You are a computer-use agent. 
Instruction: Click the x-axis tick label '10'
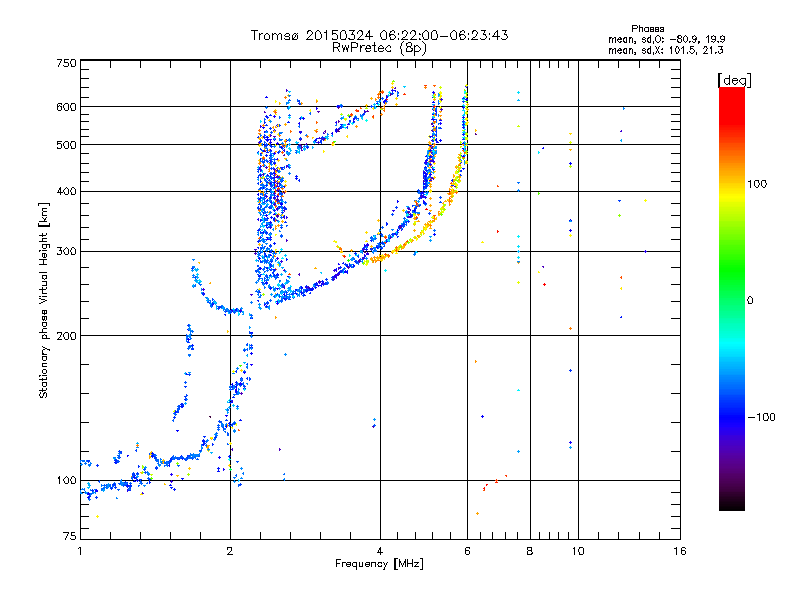tap(578, 551)
